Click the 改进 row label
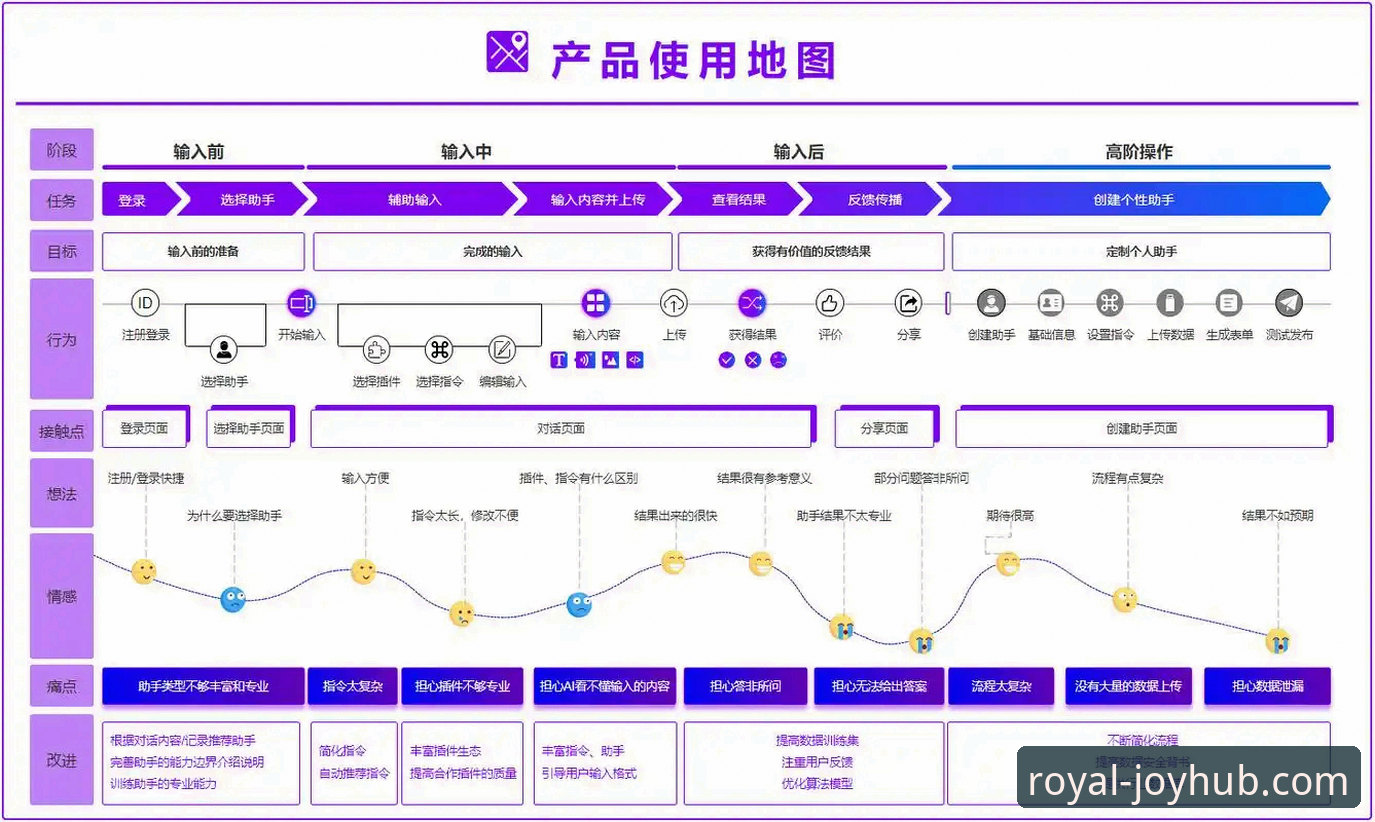1375x822 pixels. [61, 760]
